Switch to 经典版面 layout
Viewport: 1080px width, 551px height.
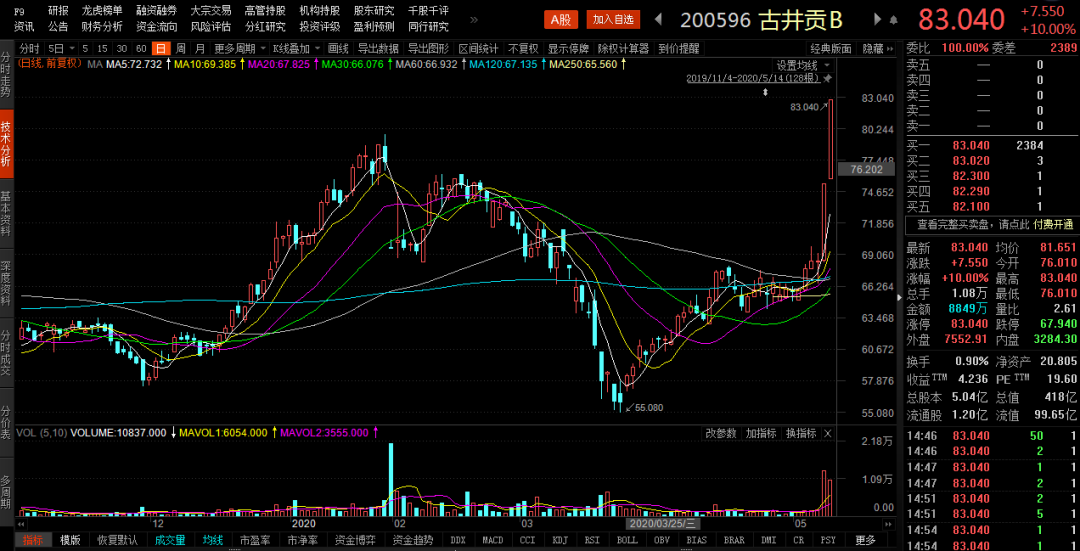[x=831, y=49]
